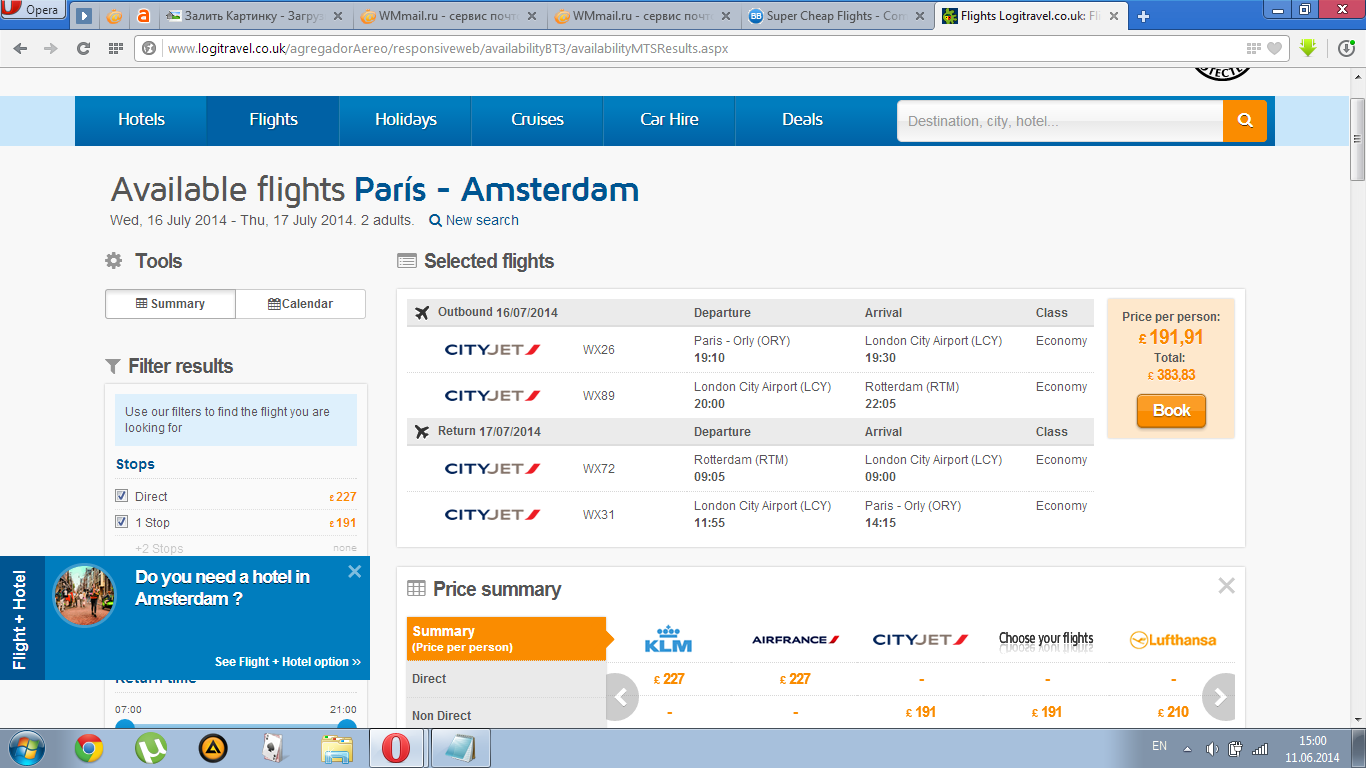Click the orange Book button
The height and width of the screenshot is (768, 1366).
coord(1171,411)
